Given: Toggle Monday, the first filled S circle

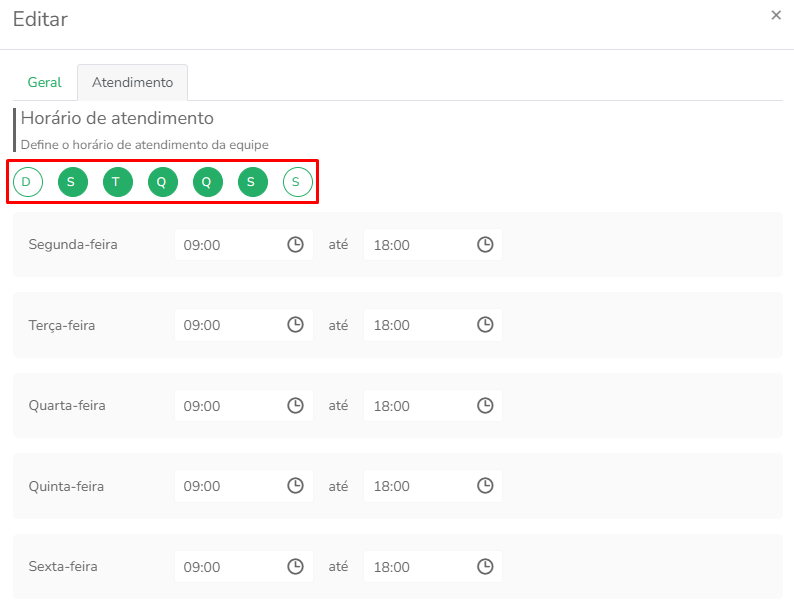Looking at the screenshot, I should click(73, 182).
